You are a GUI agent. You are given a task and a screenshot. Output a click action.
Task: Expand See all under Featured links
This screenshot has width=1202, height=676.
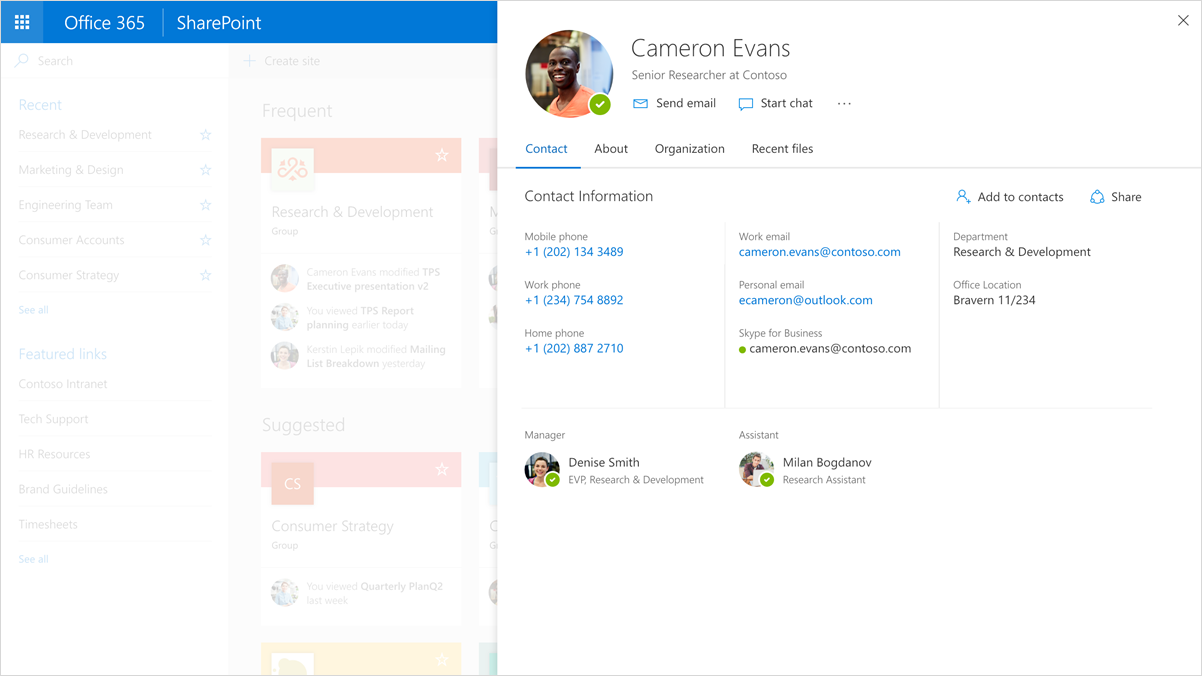[33, 558]
